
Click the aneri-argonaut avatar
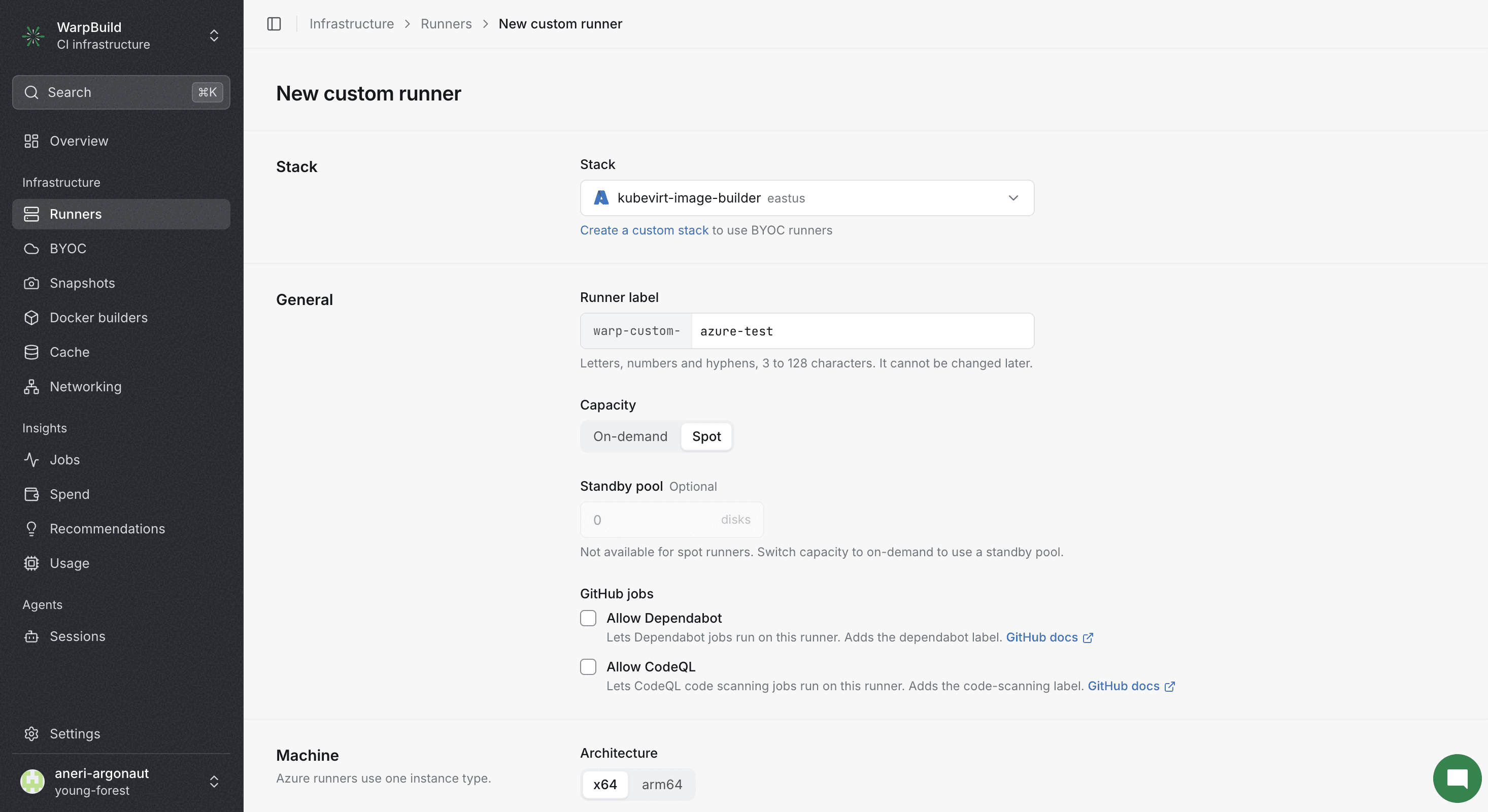tap(32, 782)
